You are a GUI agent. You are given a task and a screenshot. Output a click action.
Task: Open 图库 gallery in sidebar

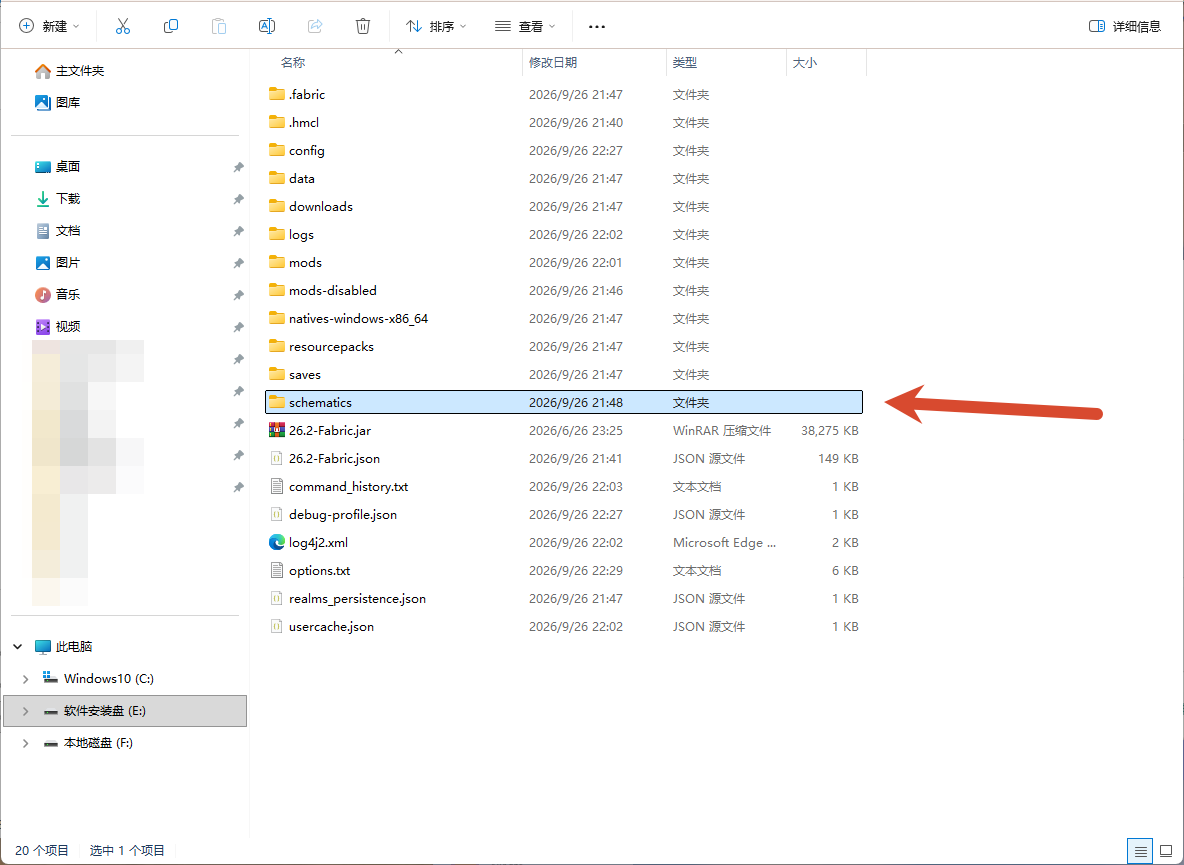tap(57, 103)
